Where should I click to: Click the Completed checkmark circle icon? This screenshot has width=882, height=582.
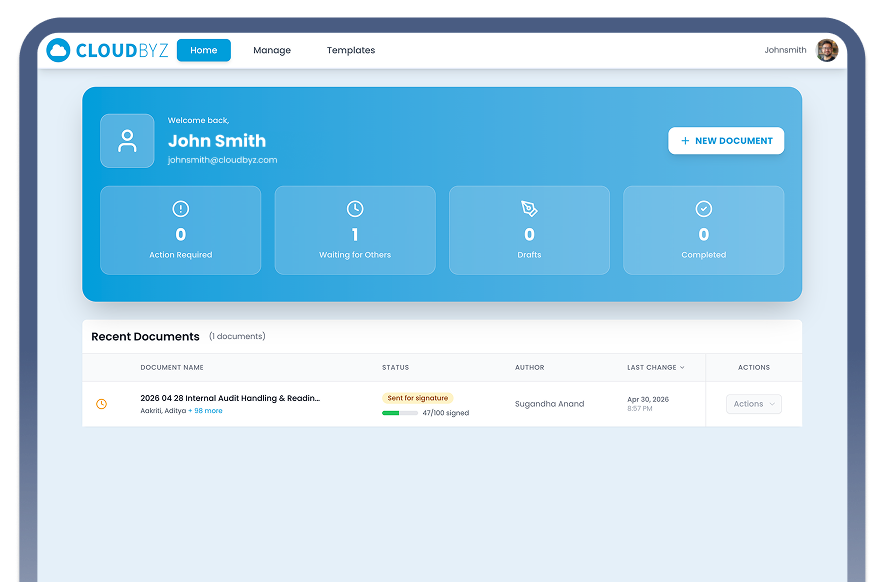pyautogui.click(x=704, y=209)
